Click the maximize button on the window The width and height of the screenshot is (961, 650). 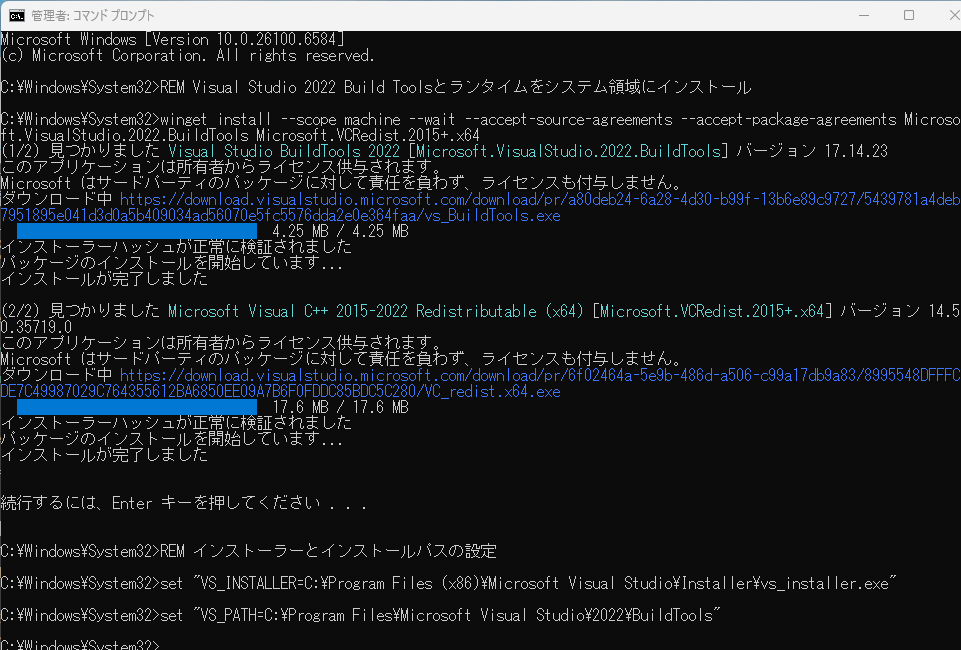910,15
